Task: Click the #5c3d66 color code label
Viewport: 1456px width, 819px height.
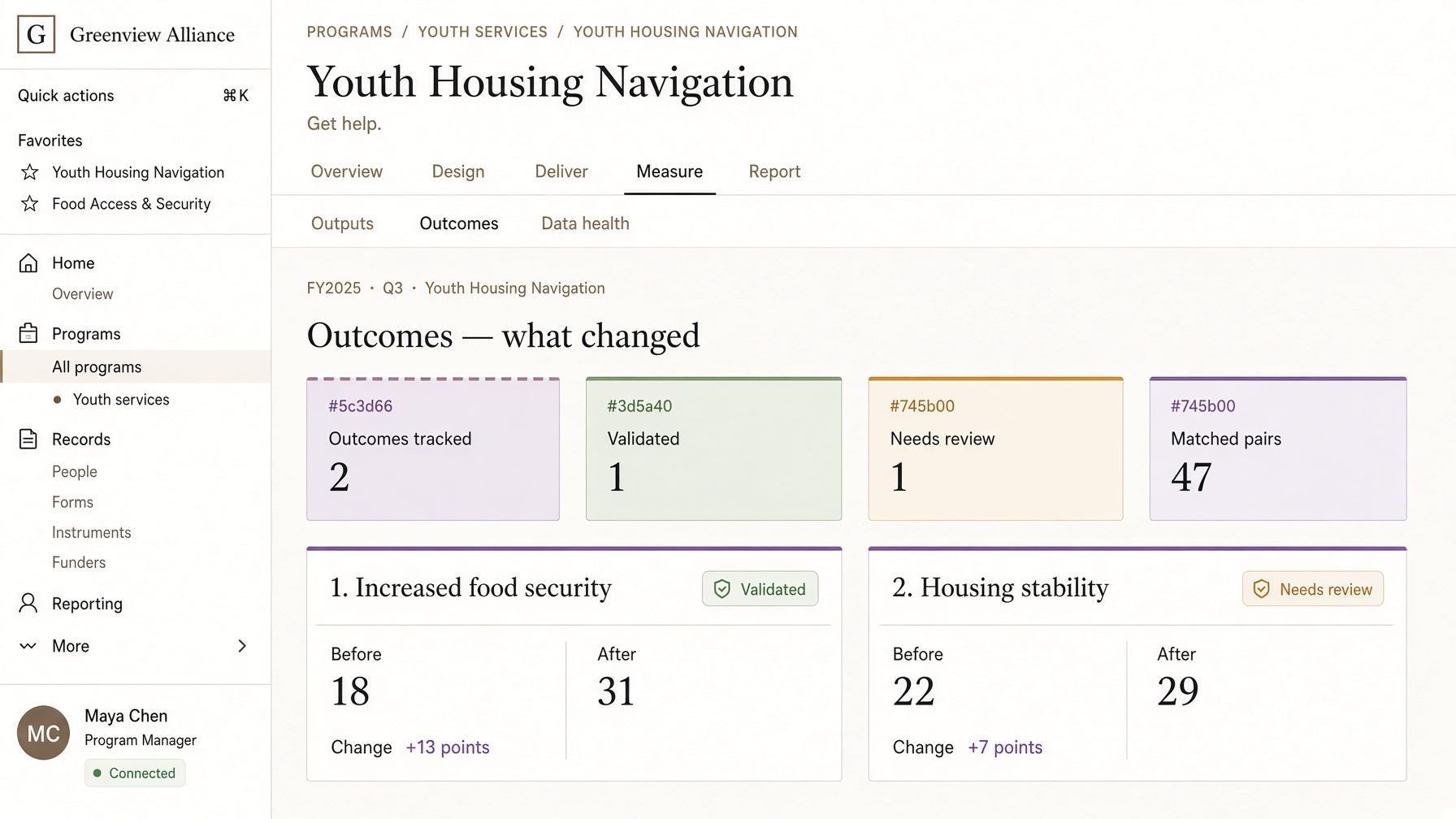Action: 361,406
